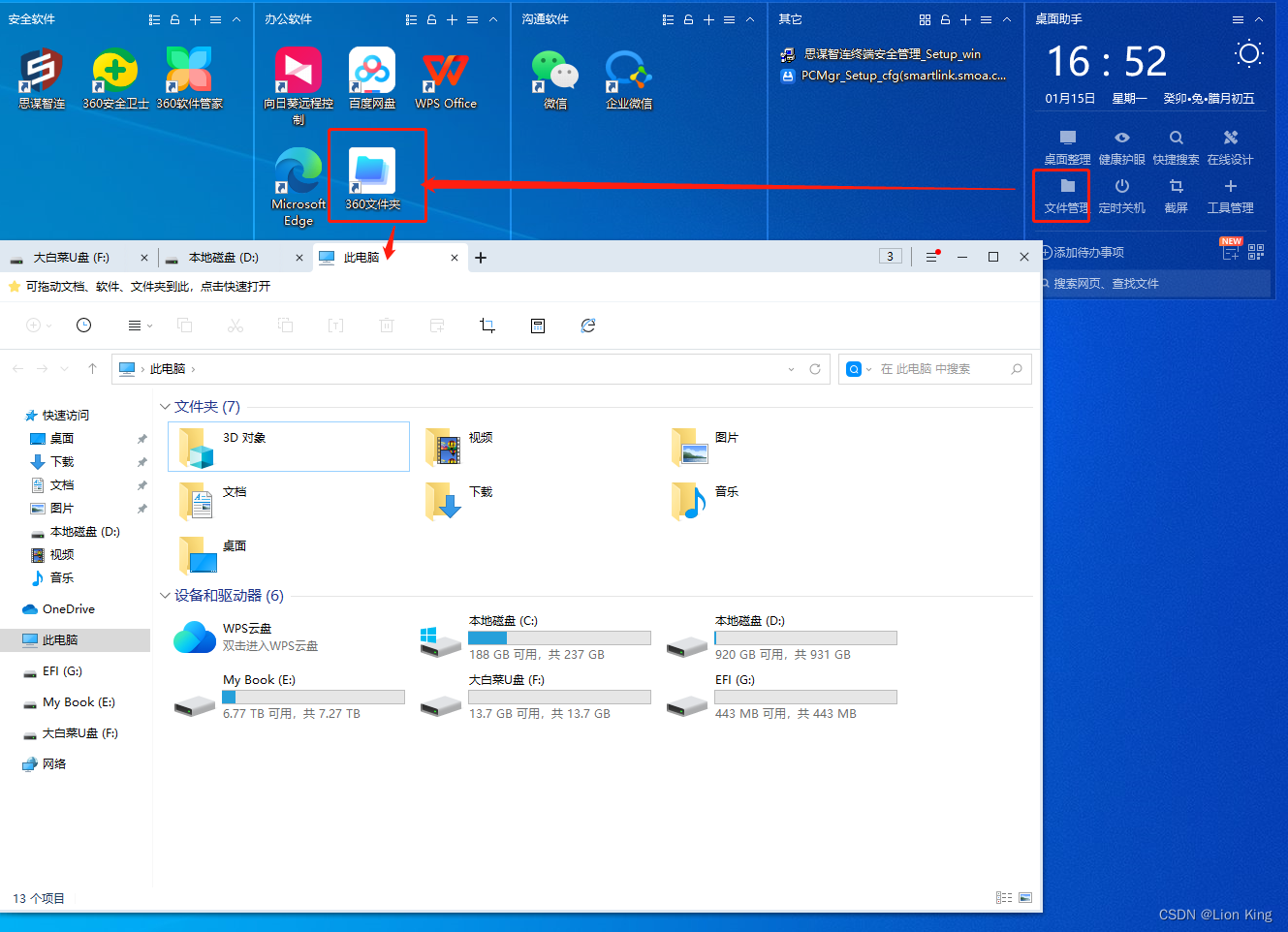Screen dimensions: 1288x932
Task: Open 在线设计 tool
Action: pyautogui.click(x=1230, y=147)
